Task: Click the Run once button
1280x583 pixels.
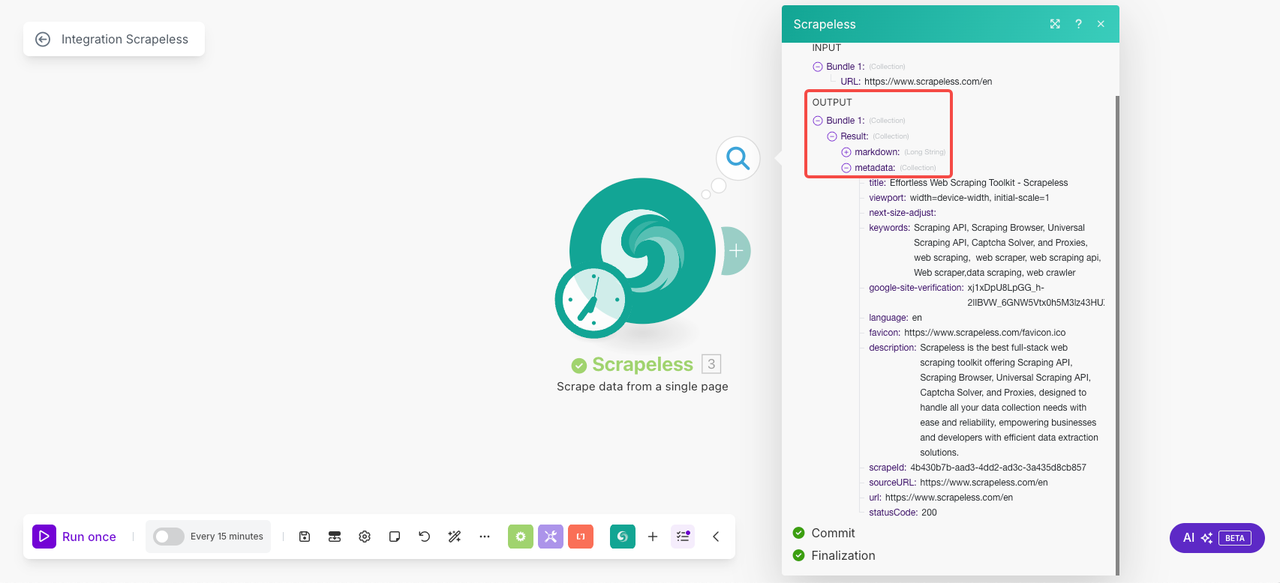Action: pyautogui.click(x=75, y=537)
